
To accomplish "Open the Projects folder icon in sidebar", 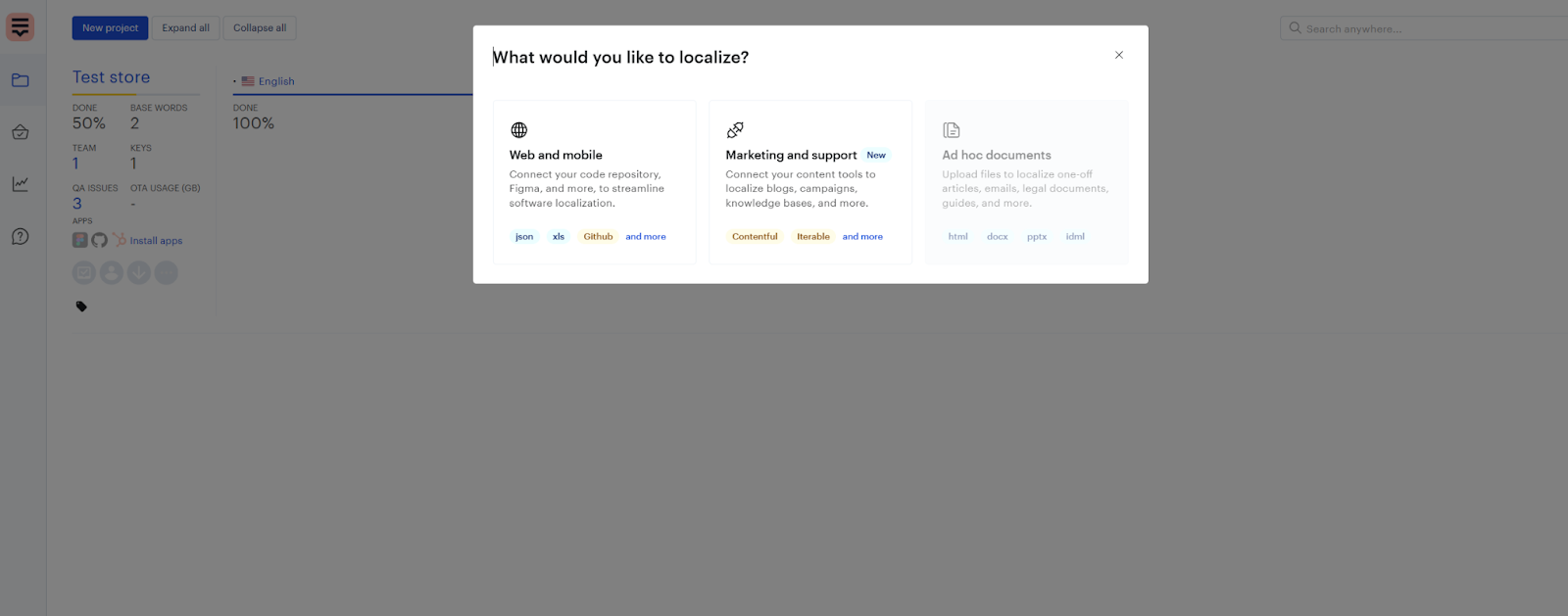I will (x=21, y=80).
